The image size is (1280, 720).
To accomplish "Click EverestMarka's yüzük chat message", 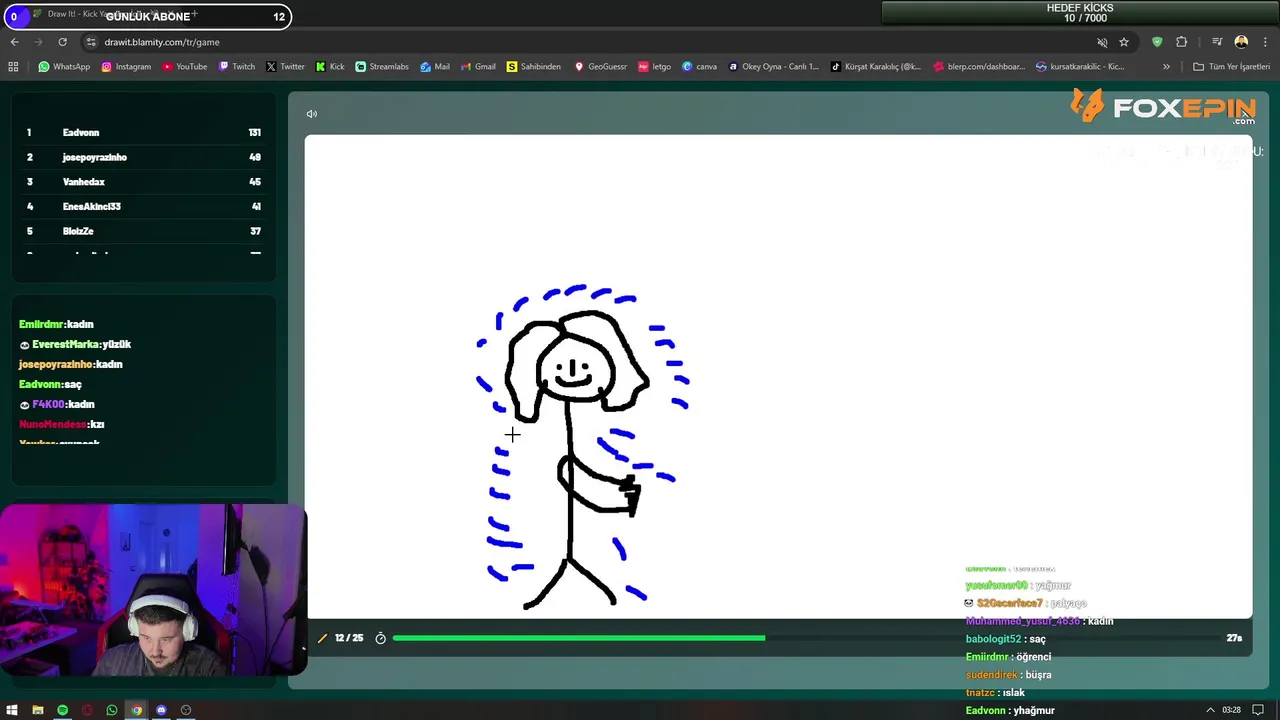I will 75,344.
